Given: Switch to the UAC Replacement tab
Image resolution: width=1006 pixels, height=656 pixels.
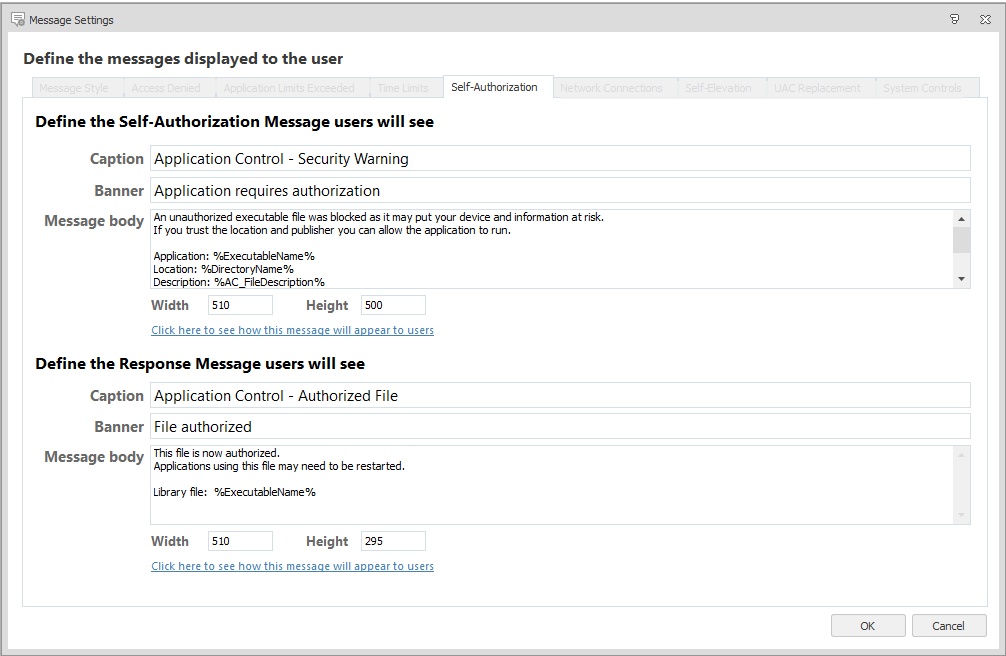Looking at the screenshot, I should click(817, 88).
